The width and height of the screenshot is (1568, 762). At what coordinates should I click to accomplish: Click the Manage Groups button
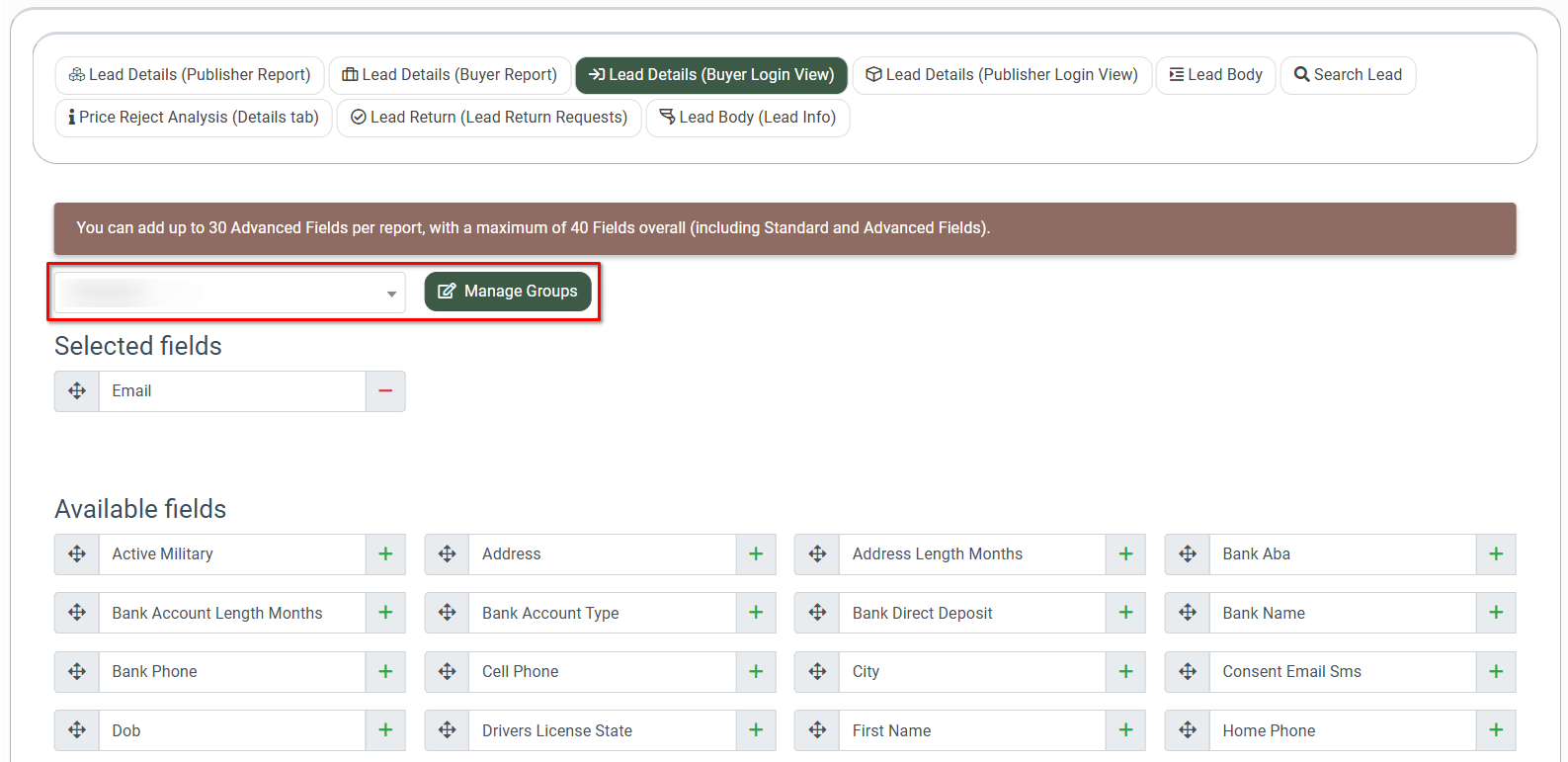click(x=508, y=292)
